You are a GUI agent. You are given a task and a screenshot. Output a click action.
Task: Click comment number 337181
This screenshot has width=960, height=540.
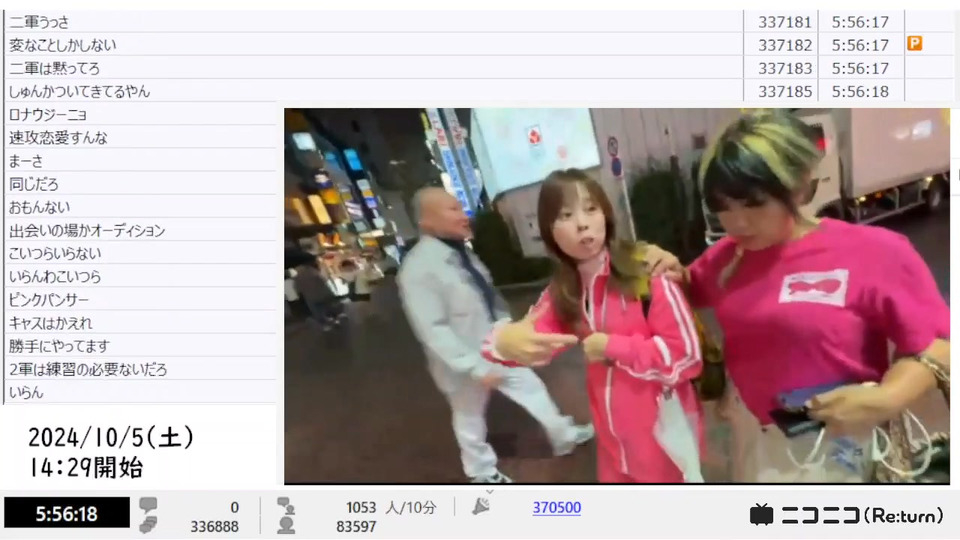785,23
